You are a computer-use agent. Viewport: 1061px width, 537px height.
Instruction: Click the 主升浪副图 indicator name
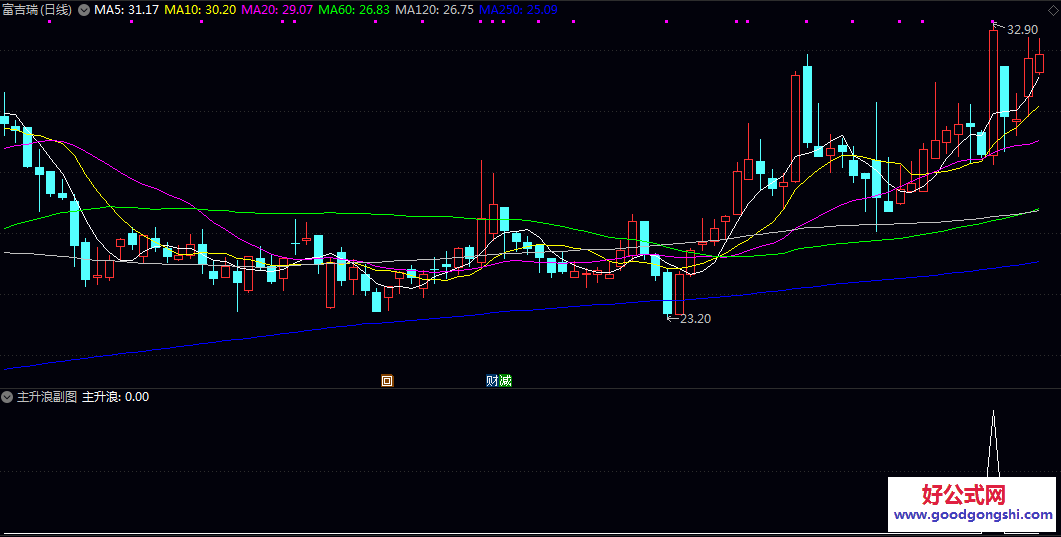tap(47, 397)
